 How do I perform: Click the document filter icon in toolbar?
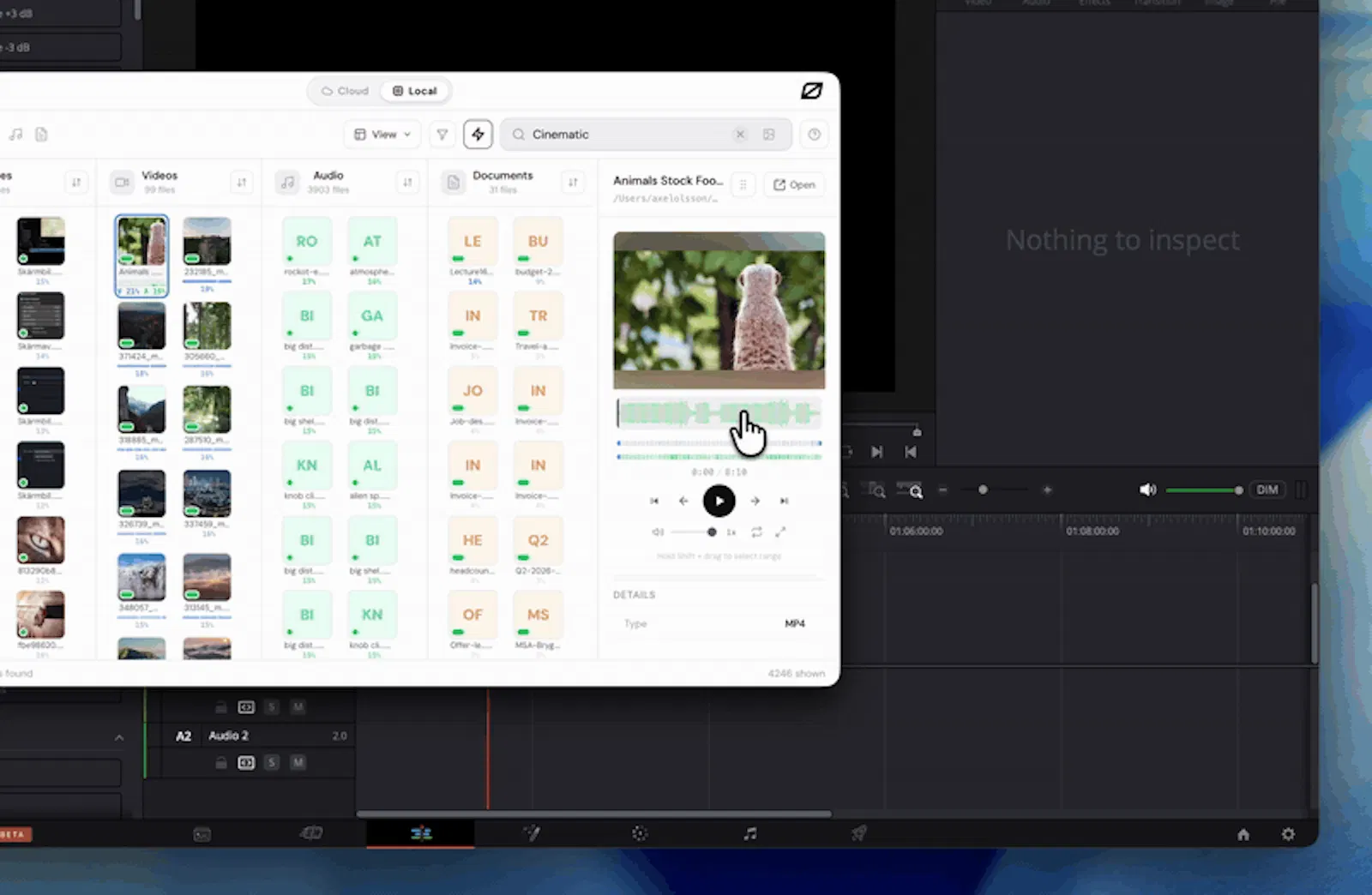[x=41, y=135]
